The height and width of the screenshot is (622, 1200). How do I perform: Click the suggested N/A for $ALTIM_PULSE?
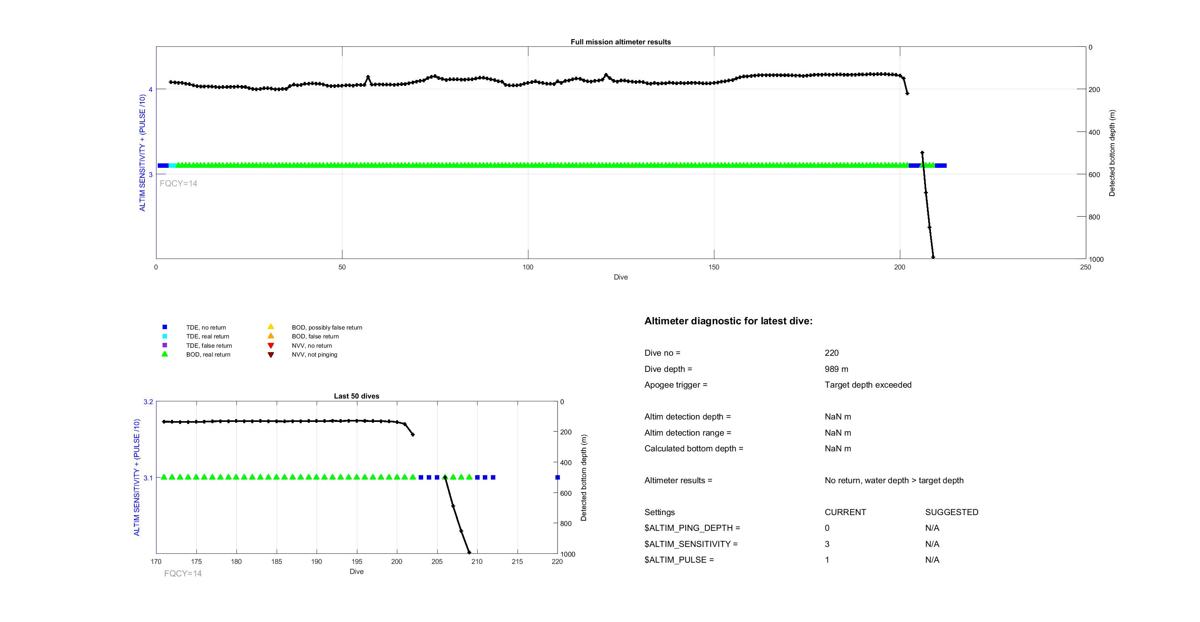[x=933, y=560]
